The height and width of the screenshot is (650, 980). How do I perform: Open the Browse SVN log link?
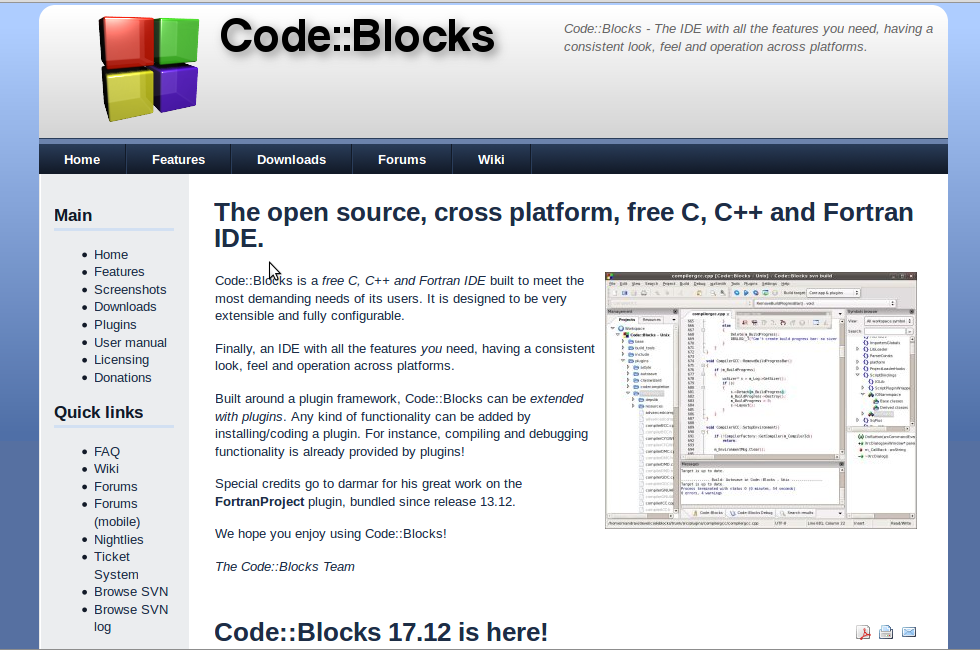(x=131, y=618)
